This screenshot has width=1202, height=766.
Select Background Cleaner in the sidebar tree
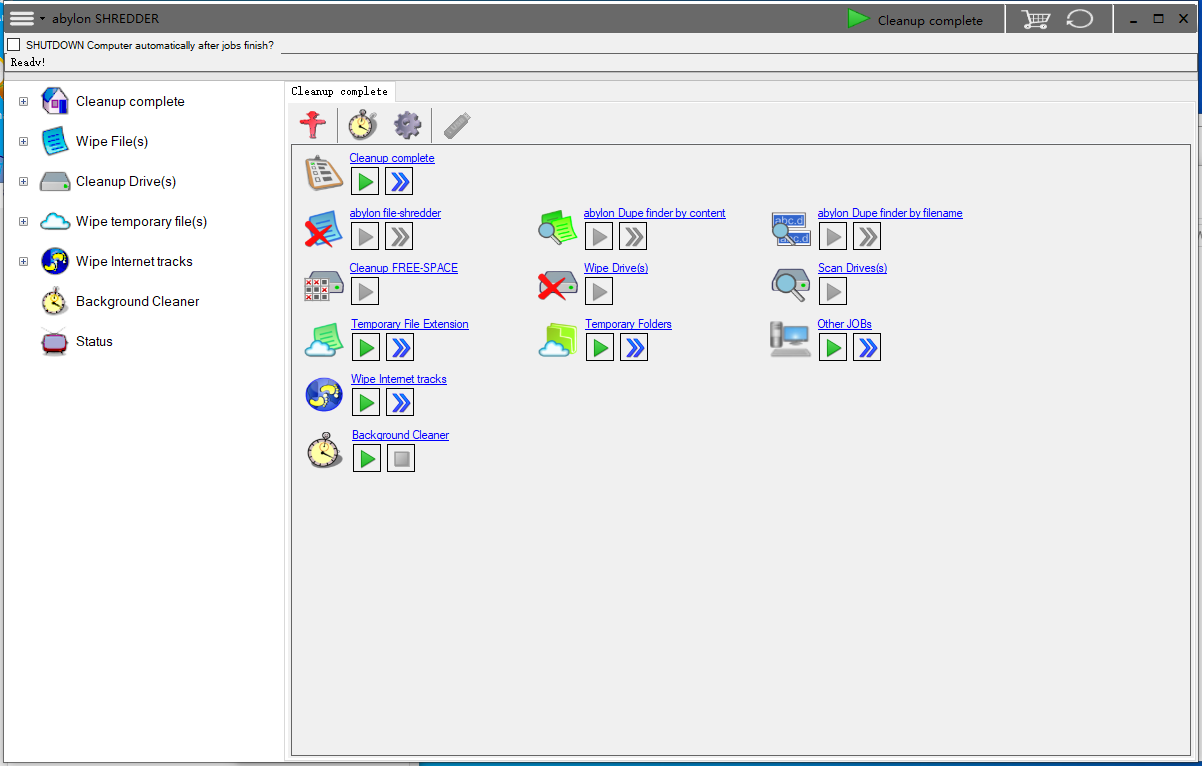(138, 301)
